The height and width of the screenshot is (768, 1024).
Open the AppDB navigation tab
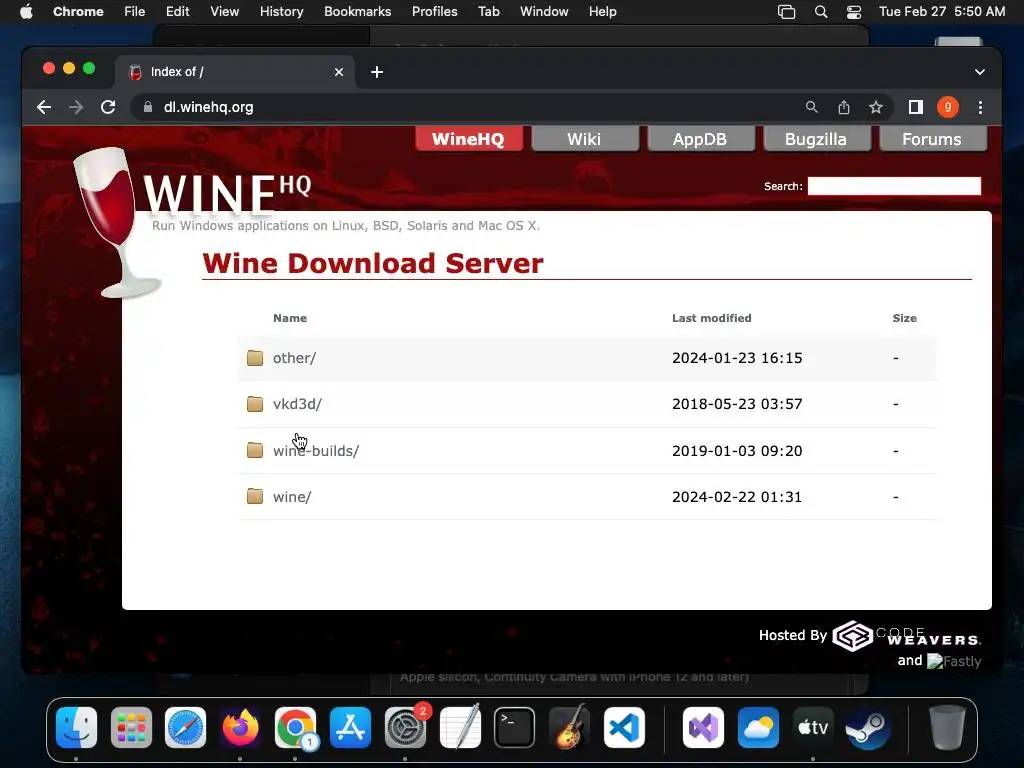(x=700, y=138)
